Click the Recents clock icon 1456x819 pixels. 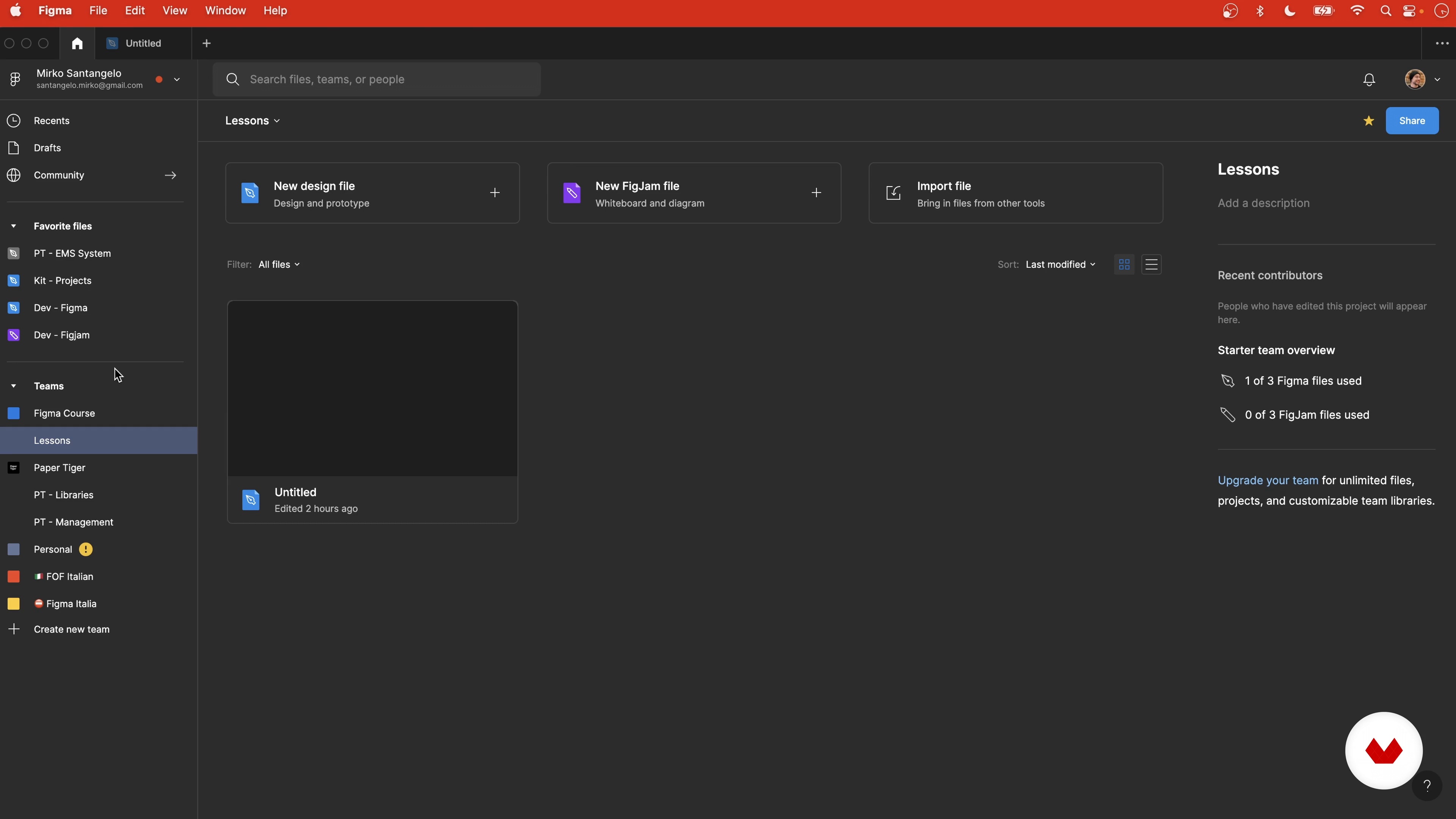pyautogui.click(x=14, y=121)
